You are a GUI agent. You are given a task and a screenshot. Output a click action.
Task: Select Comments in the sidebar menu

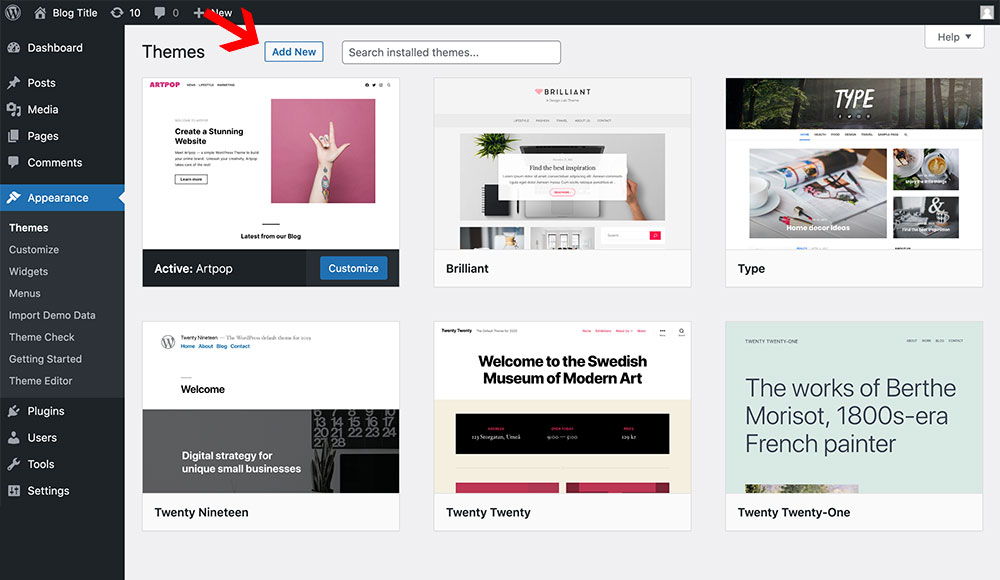pyautogui.click(x=55, y=163)
